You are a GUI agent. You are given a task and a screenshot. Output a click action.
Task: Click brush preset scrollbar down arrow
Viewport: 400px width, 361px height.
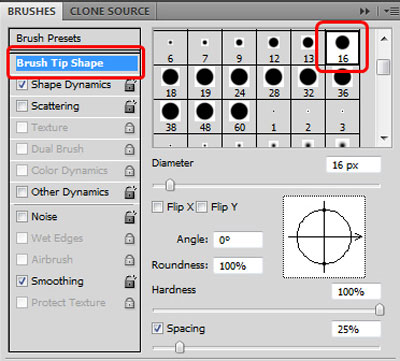coord(384,138)
